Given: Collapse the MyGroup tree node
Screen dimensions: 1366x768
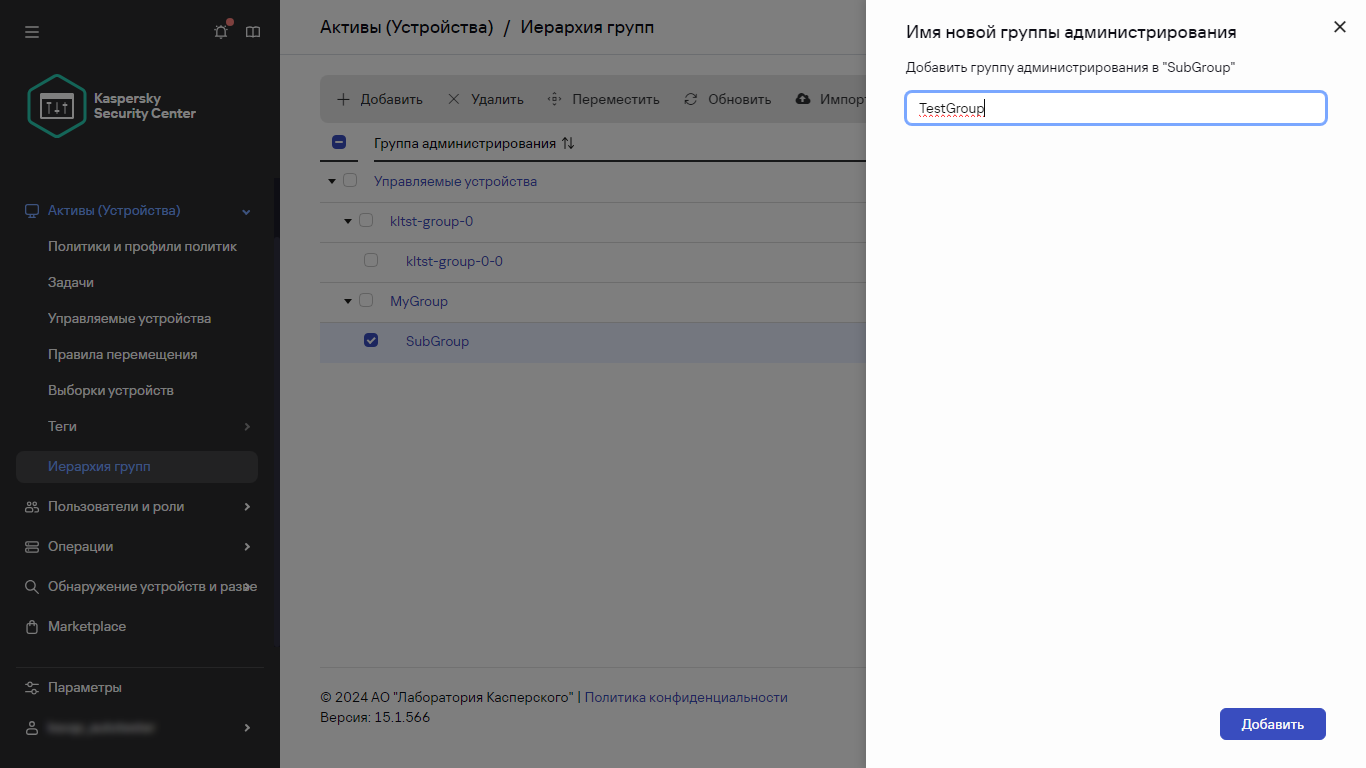Looking at the screenshot, I should point(348,301).
